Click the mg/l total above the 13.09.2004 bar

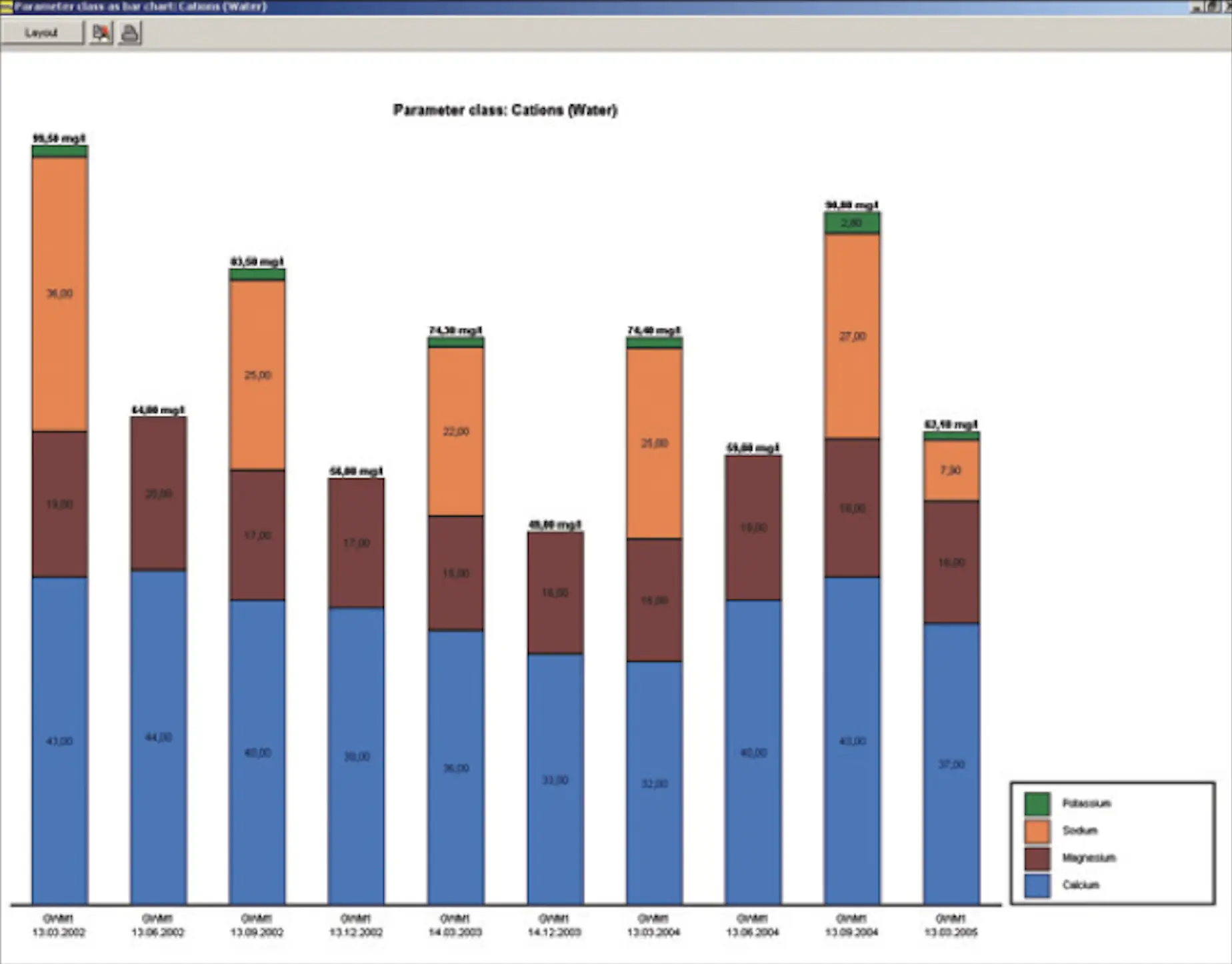click(852, 205)
